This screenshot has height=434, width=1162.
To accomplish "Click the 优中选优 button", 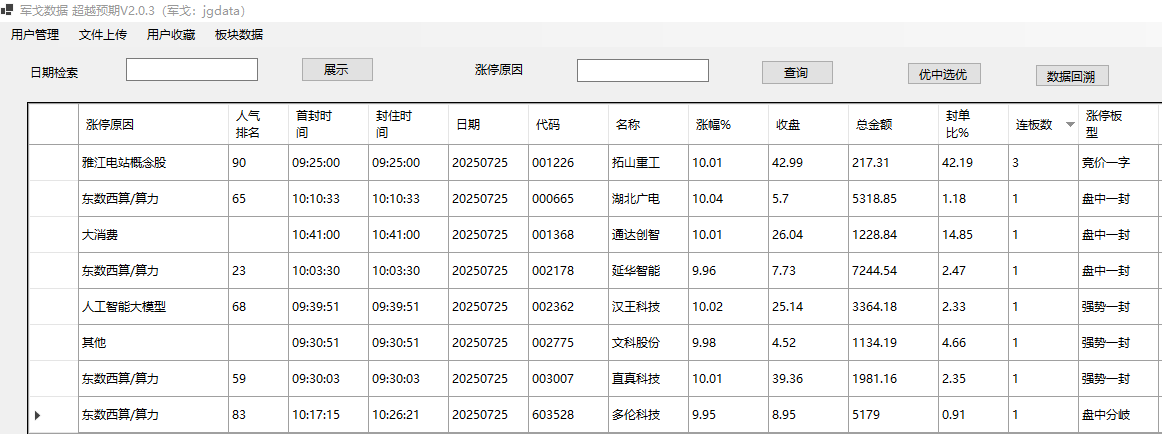I will 943,73.
